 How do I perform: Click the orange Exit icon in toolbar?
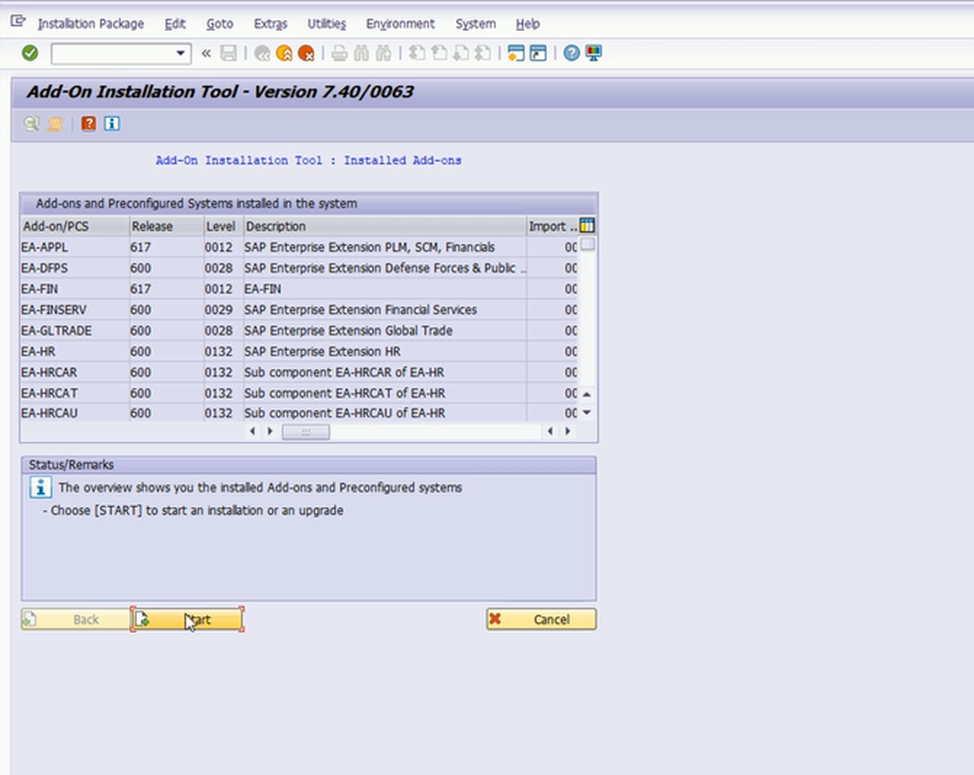click(x=284, y=53)
